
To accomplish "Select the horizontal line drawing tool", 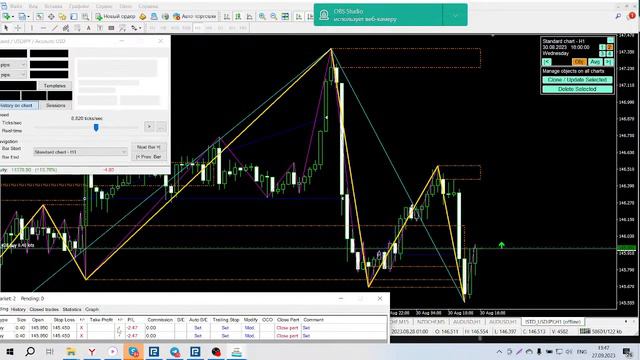I will click(x=43, y=28).
